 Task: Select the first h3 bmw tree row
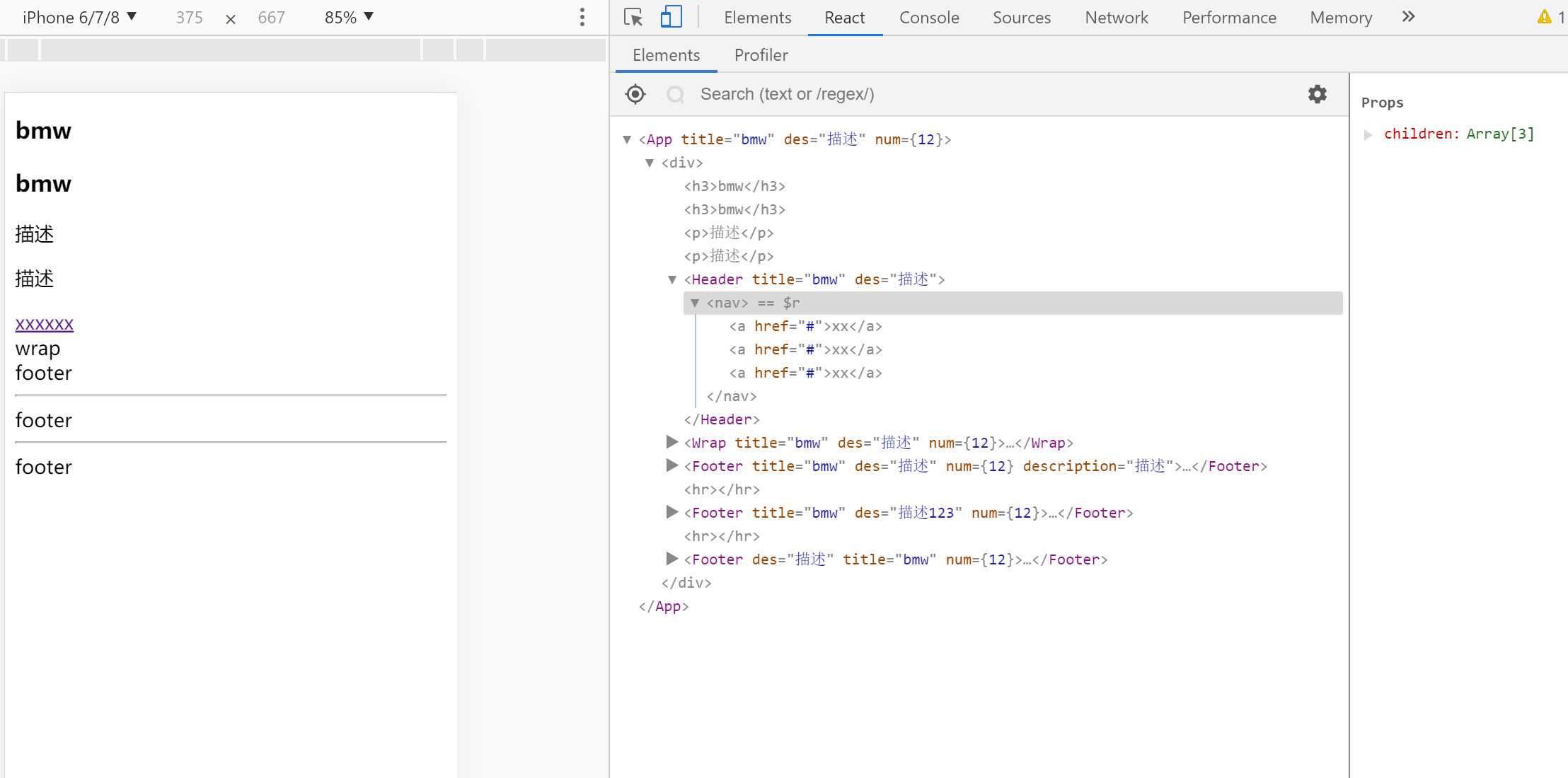pos(734,186)
